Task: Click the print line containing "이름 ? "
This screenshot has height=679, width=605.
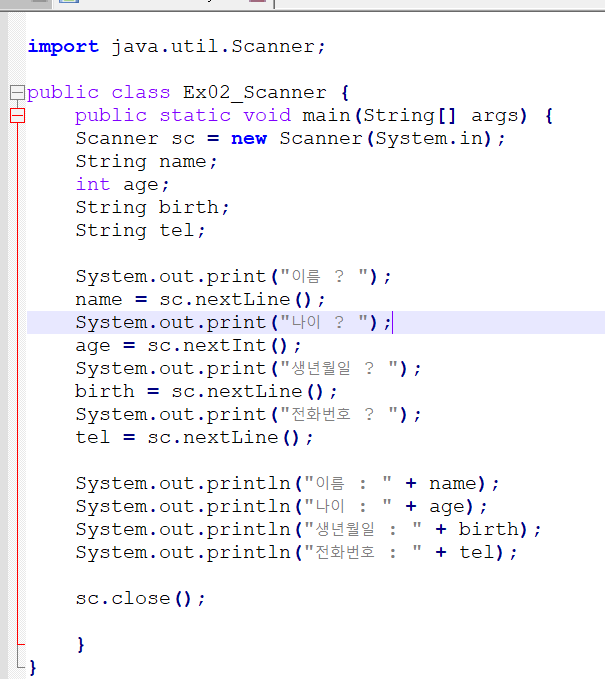Action: pyautogui.click(x=233, y=276)
